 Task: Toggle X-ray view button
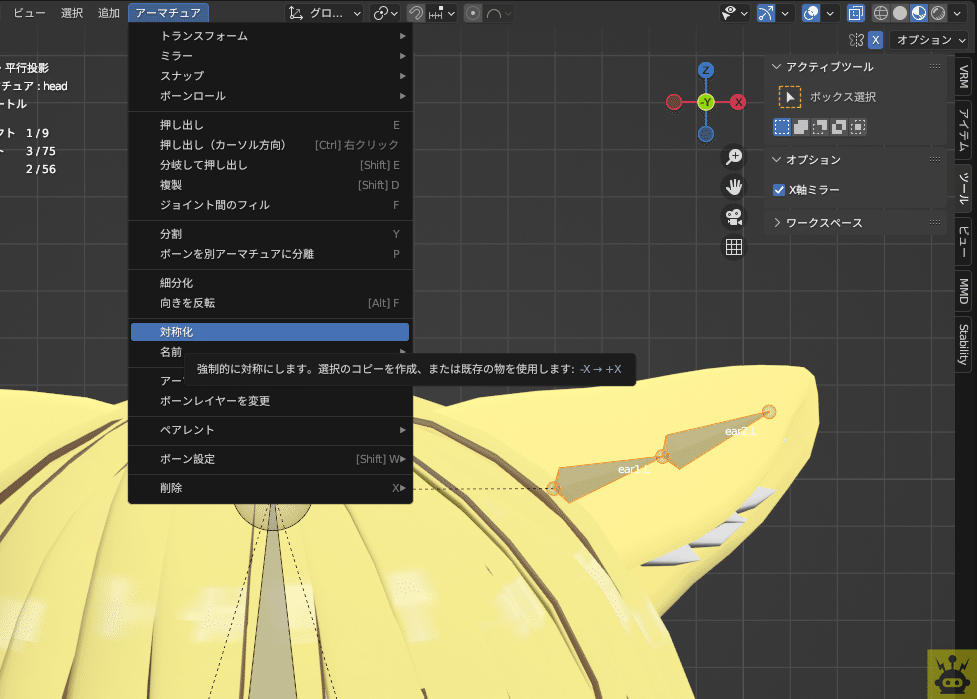[x=856, y=13]
